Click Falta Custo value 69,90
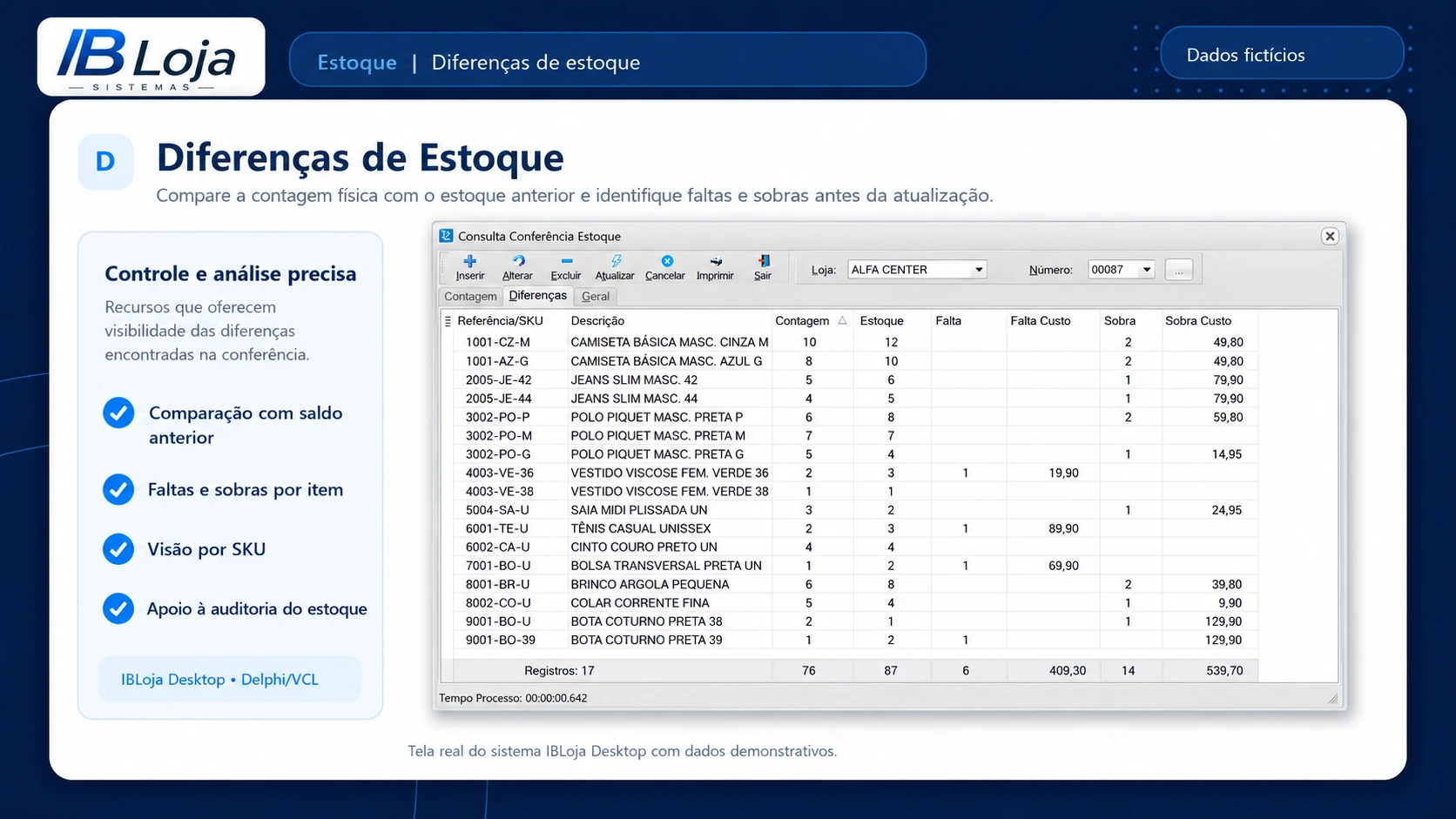The image size is (1456, 819). pos(1063,566)
